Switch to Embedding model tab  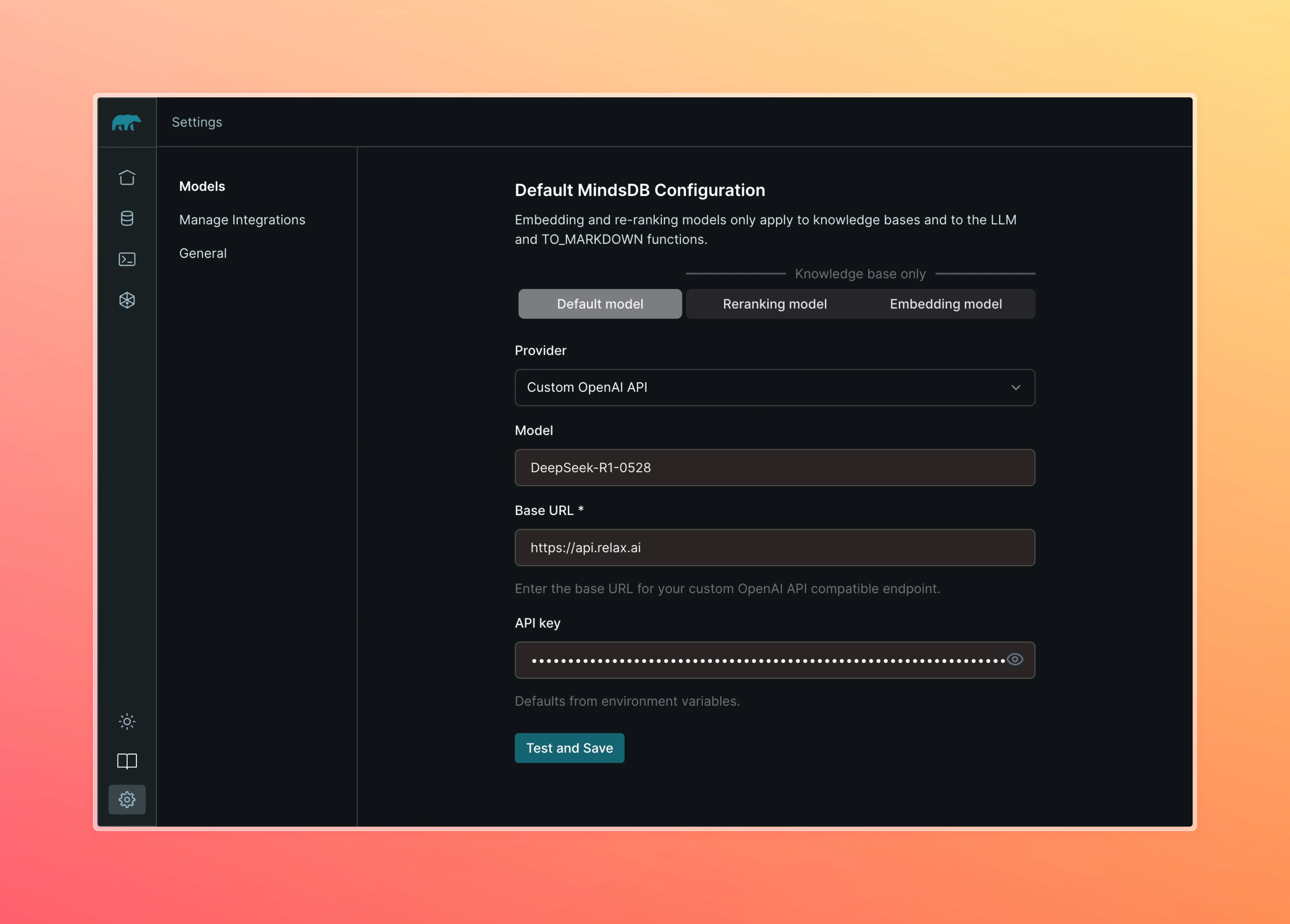[x=945, y=304]
